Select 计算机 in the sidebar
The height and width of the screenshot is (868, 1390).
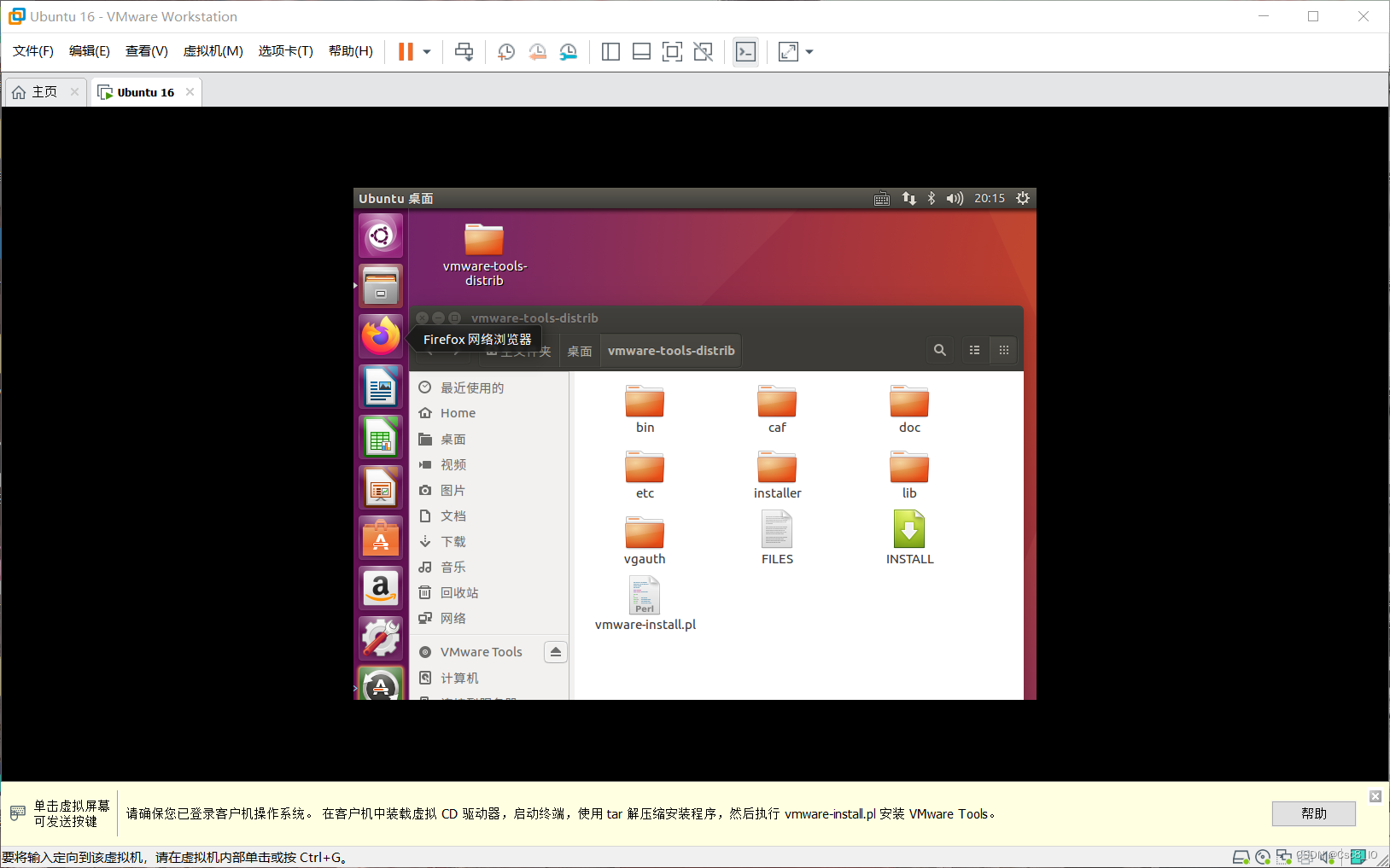(489, 678)
